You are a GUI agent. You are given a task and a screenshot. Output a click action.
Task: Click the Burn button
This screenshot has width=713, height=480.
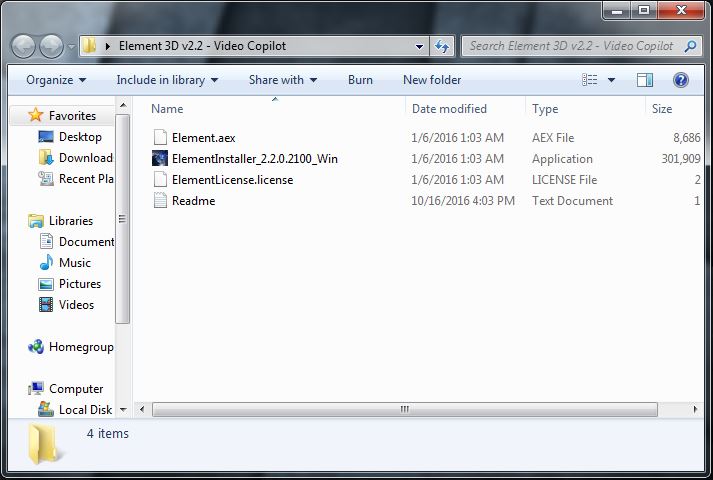coord(360,80)
